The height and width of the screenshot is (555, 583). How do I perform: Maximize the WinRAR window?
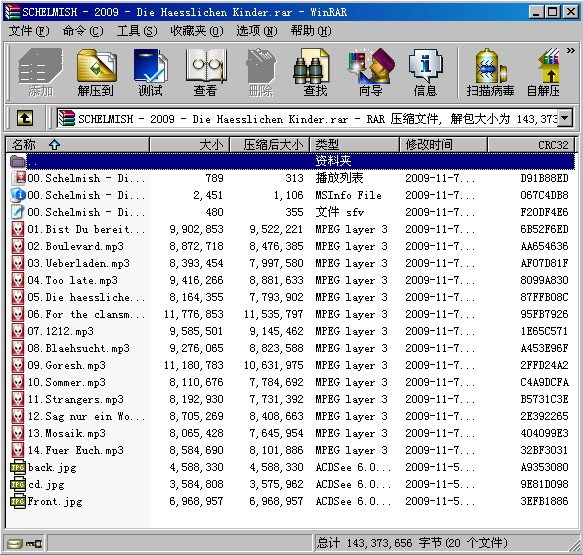click(553, 12)
